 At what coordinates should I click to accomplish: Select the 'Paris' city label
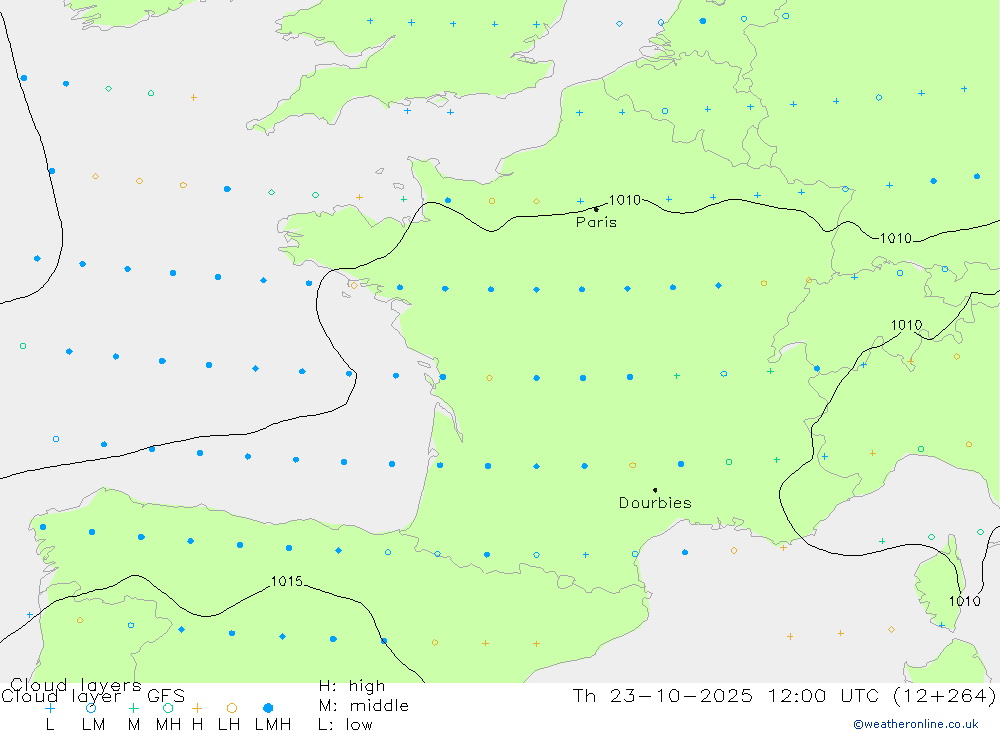pyautogui.click(x=596, y=222)
